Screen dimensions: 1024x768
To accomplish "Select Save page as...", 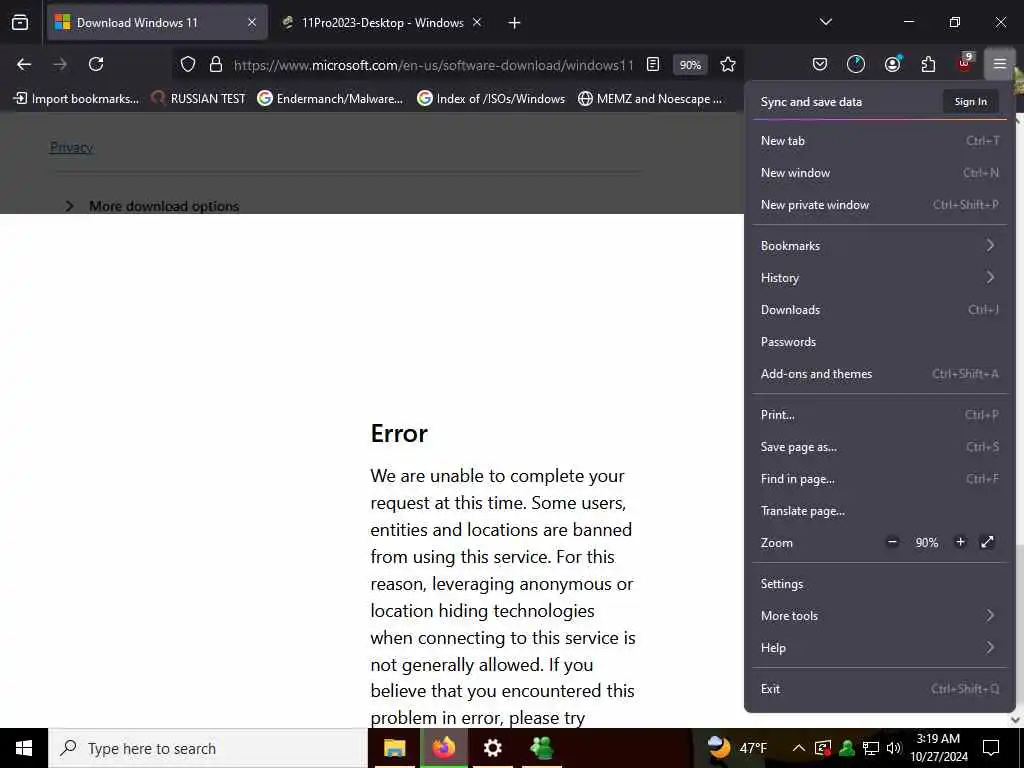I will click(x=880, y=447).
